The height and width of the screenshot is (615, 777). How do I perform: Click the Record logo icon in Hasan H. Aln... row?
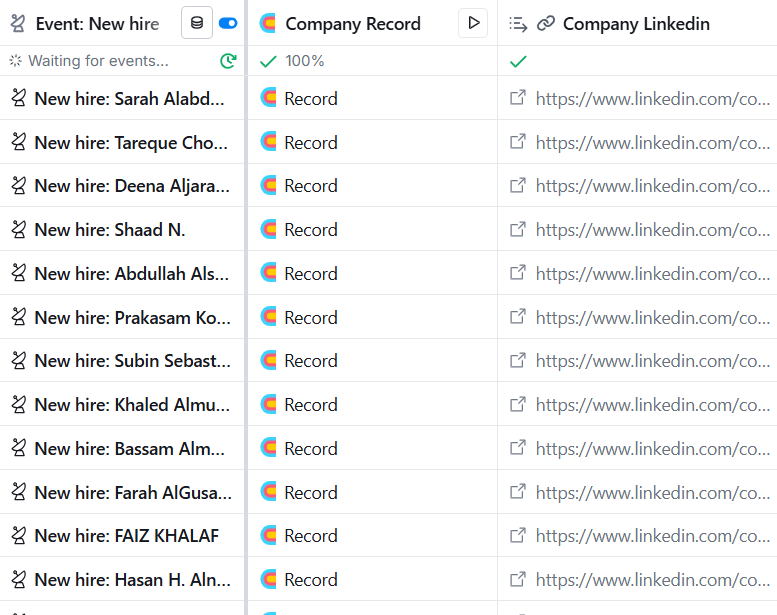click(268, 578)
